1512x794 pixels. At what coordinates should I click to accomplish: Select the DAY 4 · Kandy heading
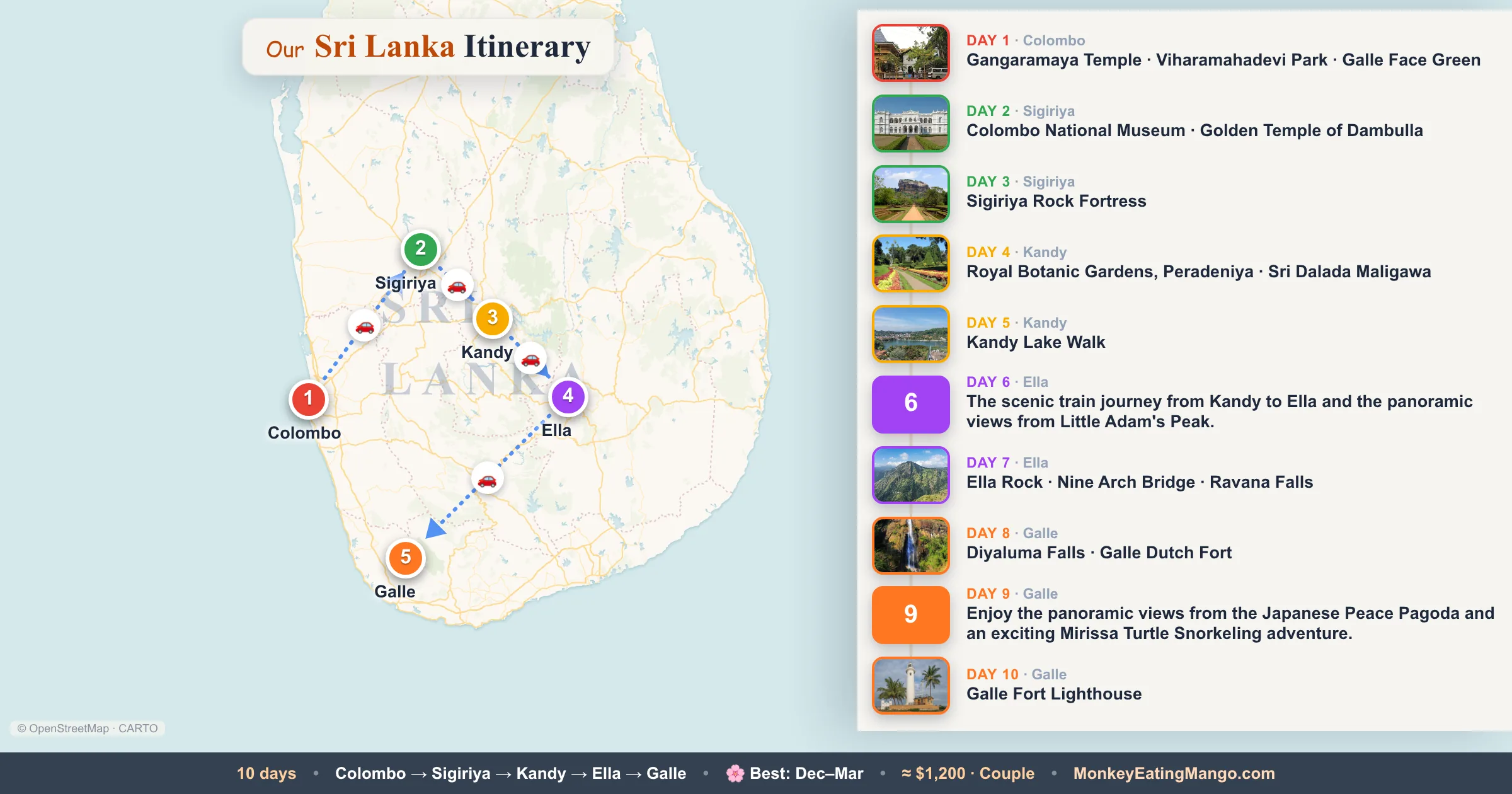(1017, 252)
